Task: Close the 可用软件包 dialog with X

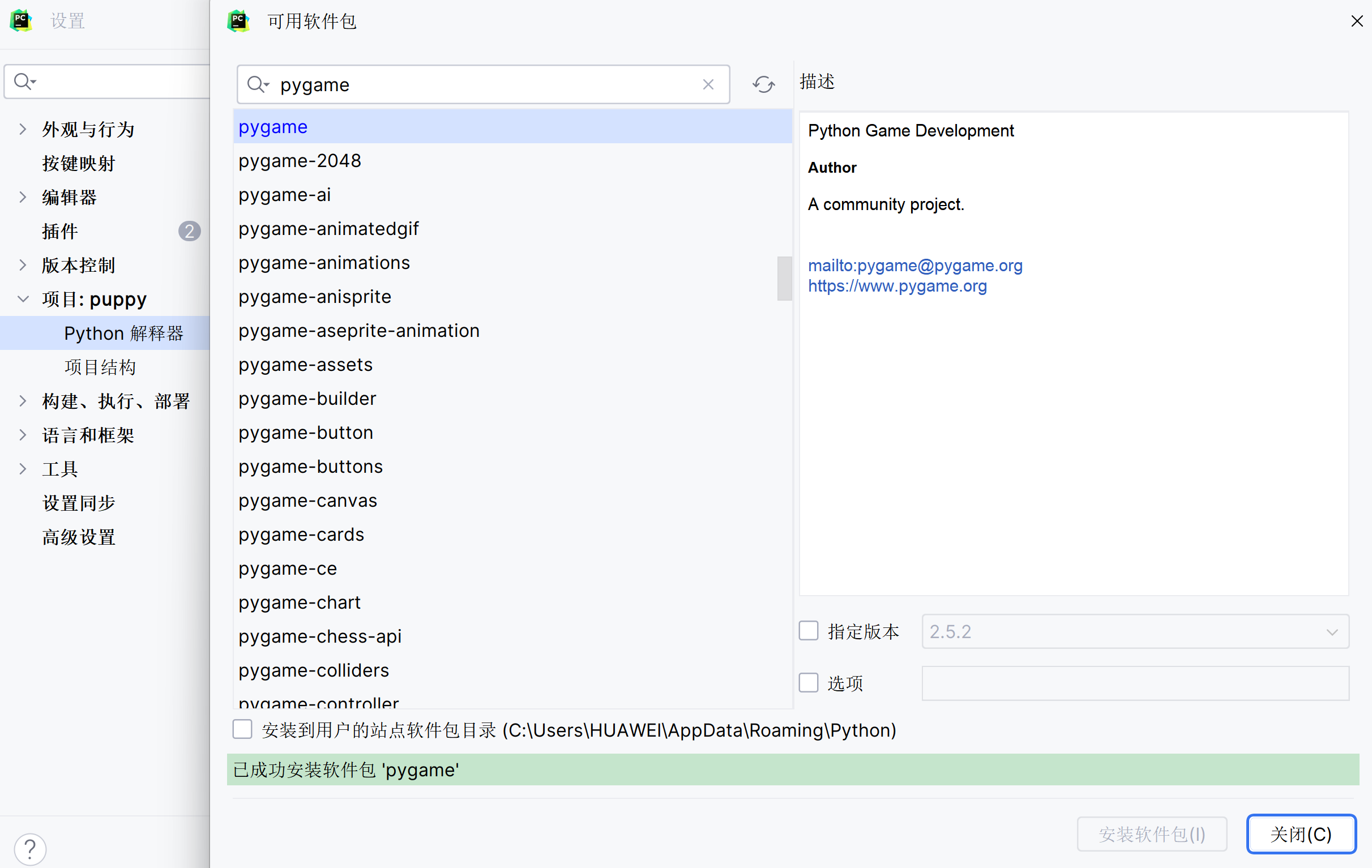Action: pyautogui.click(x=1357, y=21)
